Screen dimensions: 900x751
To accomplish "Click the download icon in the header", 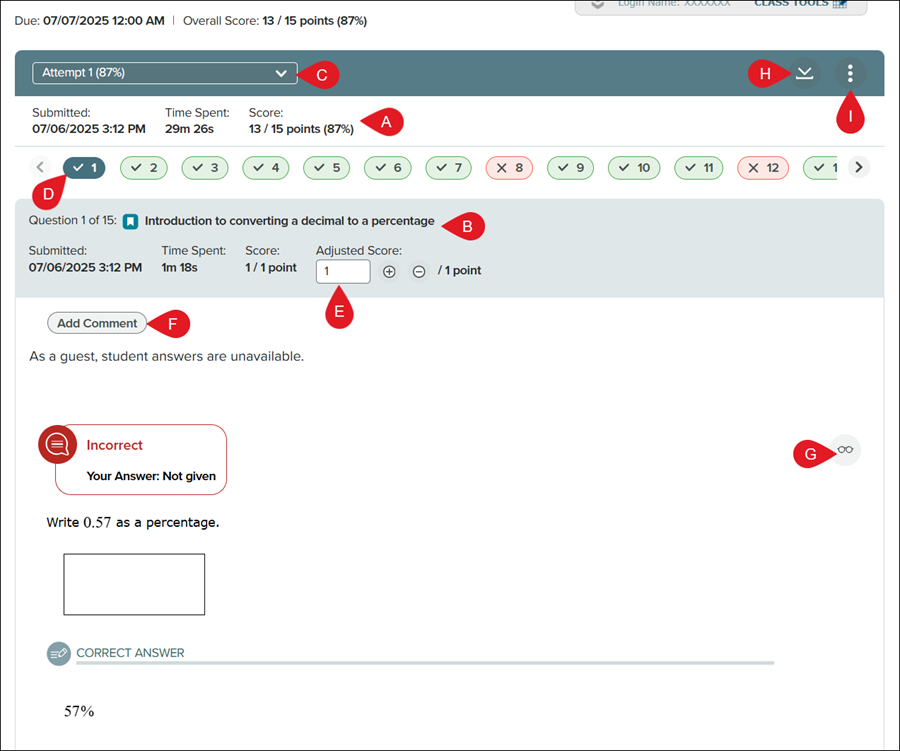I will tap(804, 73).
